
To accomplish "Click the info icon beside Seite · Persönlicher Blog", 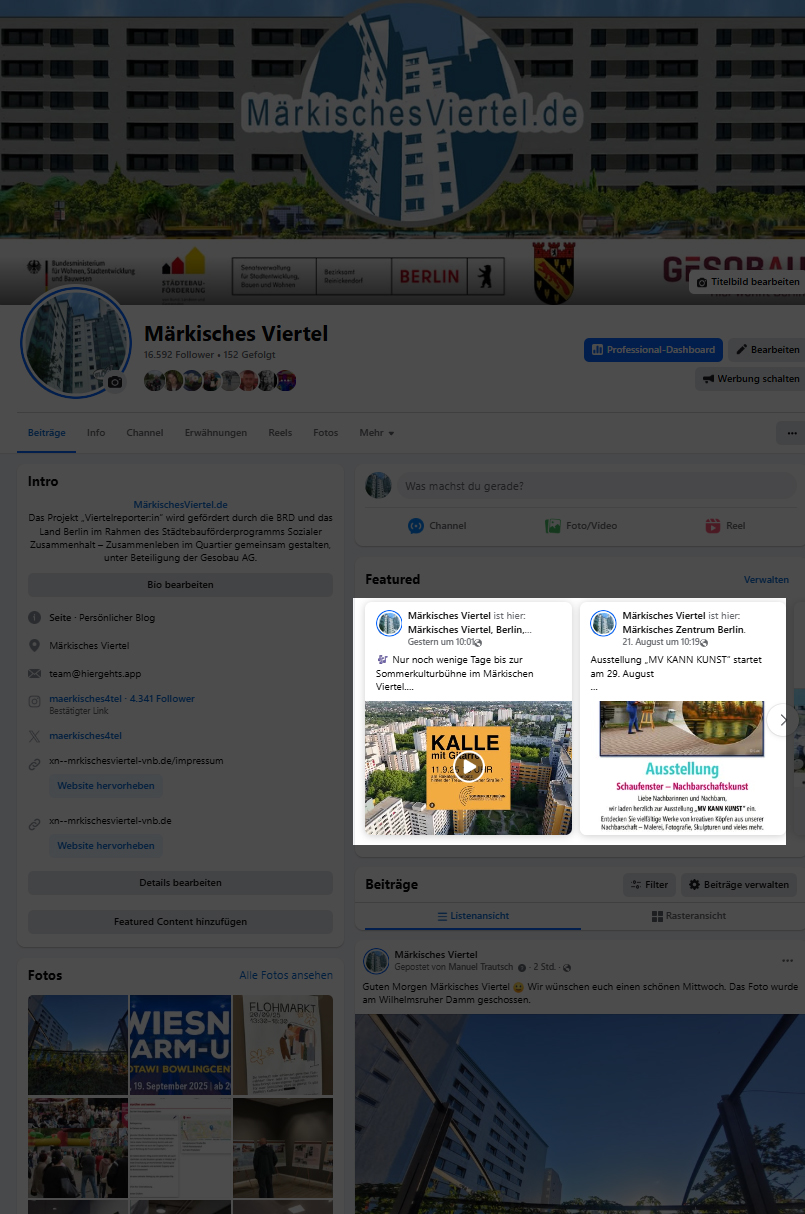I will [x=35, y=618].
